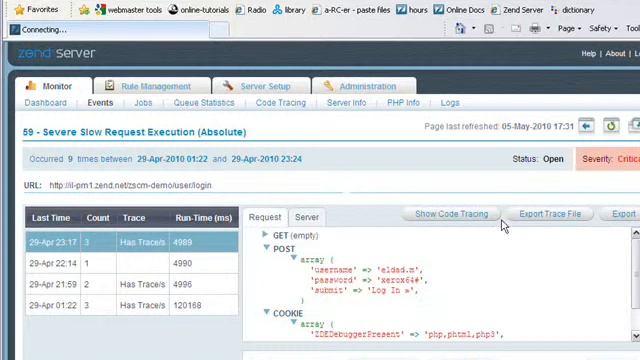Click the back arrow icon button
This screenshot has height=360, width=640.
pyautogui.click(x=586, y=126)
